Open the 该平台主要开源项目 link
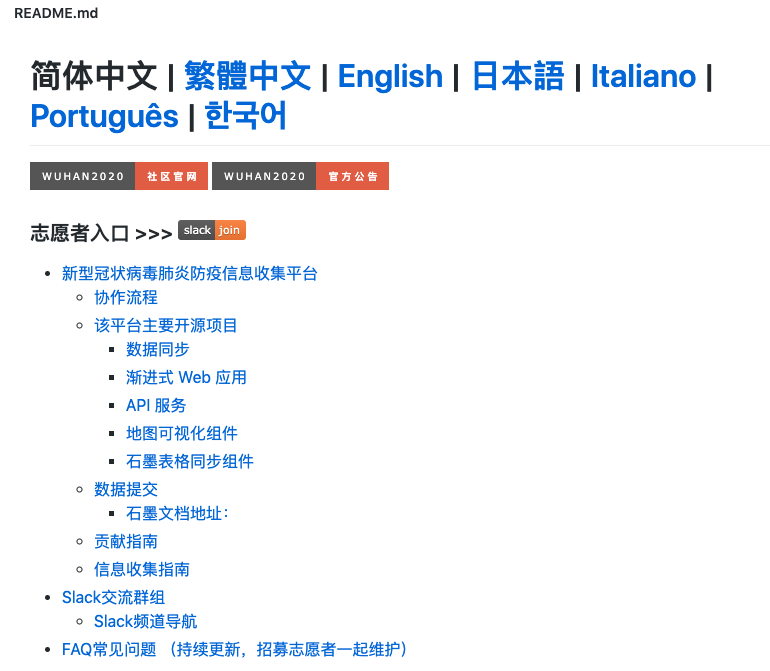The height and width of the screenshot is (671, 770). [166, 325]
